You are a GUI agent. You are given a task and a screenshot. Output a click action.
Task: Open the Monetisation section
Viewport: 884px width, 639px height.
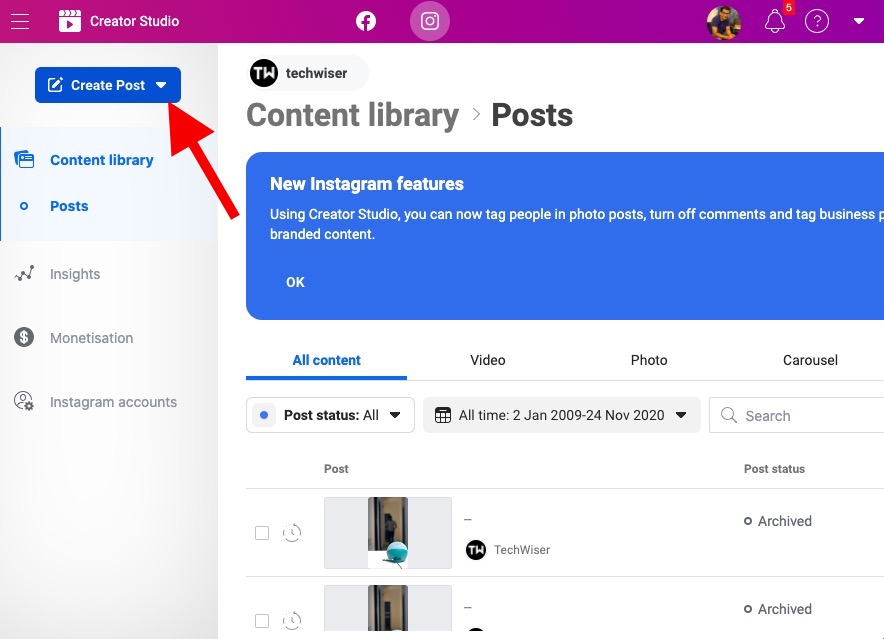pos(91,338)
